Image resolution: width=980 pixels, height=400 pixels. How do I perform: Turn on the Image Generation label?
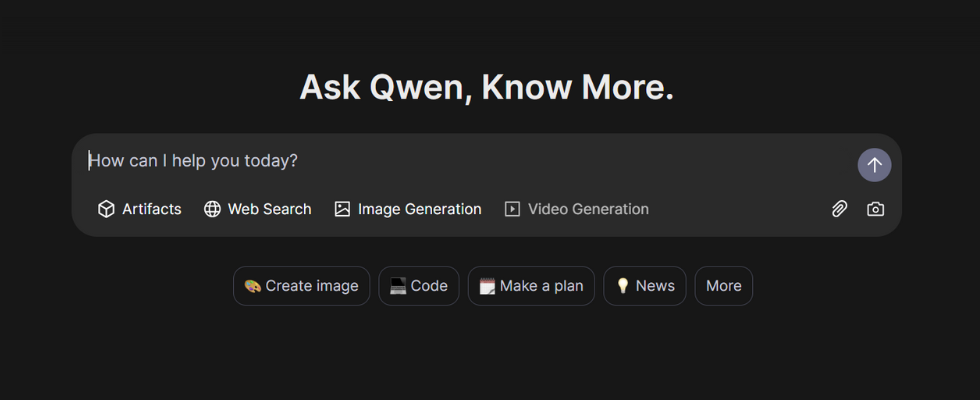(x=419, y=209)
